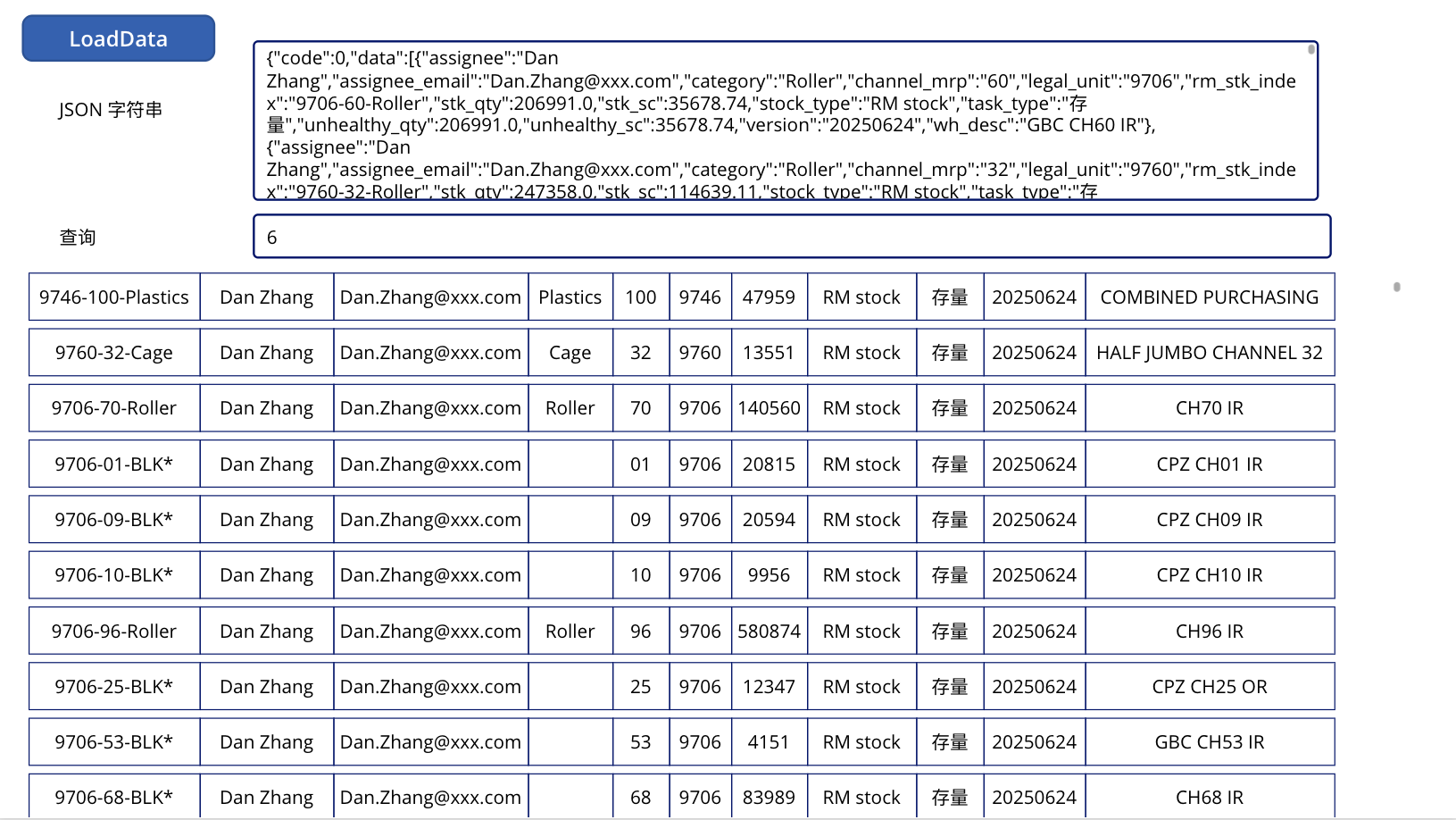1456x820 pixels.
Task: Click the quantity value 13551
Action: click(769, 353)
